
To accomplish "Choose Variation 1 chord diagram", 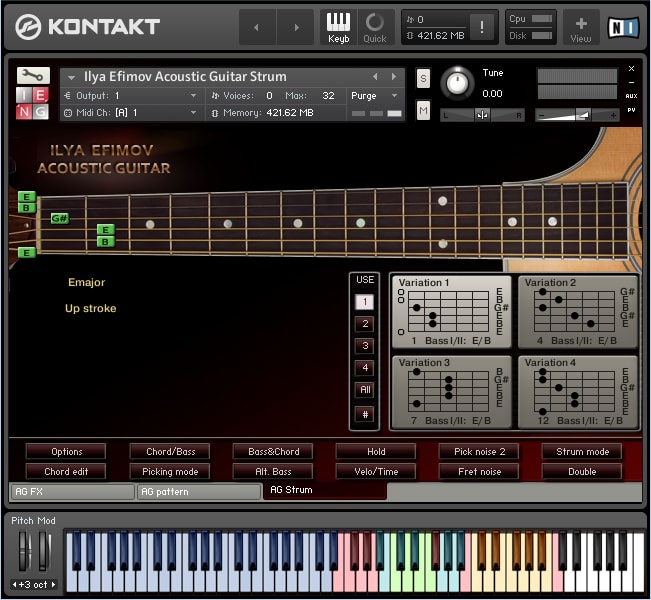I will tap(452, 311).
